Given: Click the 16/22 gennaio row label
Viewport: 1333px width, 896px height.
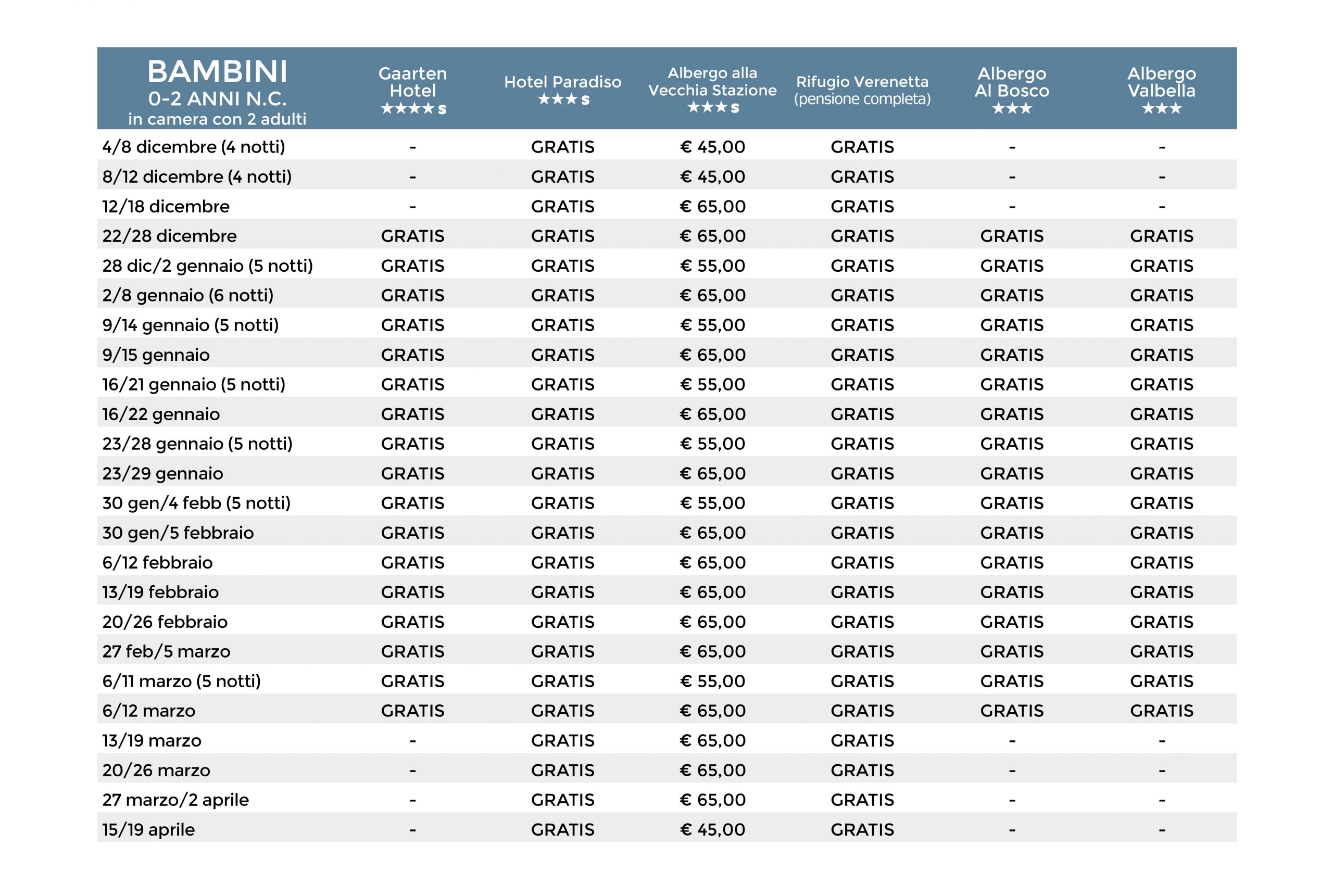Looking at the screenshot, I should (160, 414).
